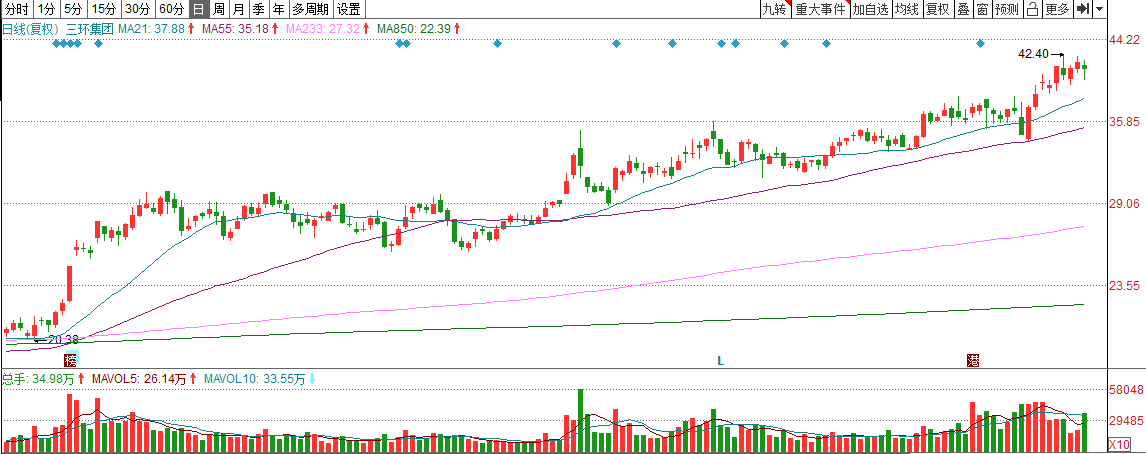The width and height of the screenshot is (1146, 454).
Task: Select the 15分 period tab
Action: coord(103,10)
